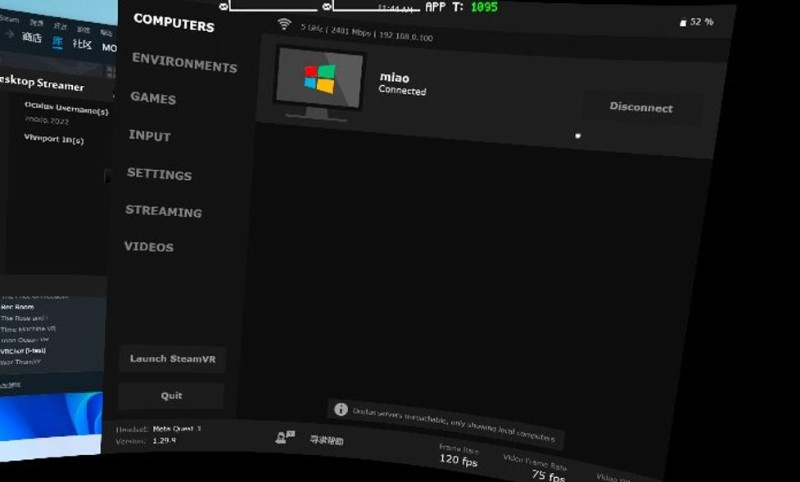Click the 75 fps video frame rate value
The height and width of the screenshot is (482, 800).
tap(548, 475)
